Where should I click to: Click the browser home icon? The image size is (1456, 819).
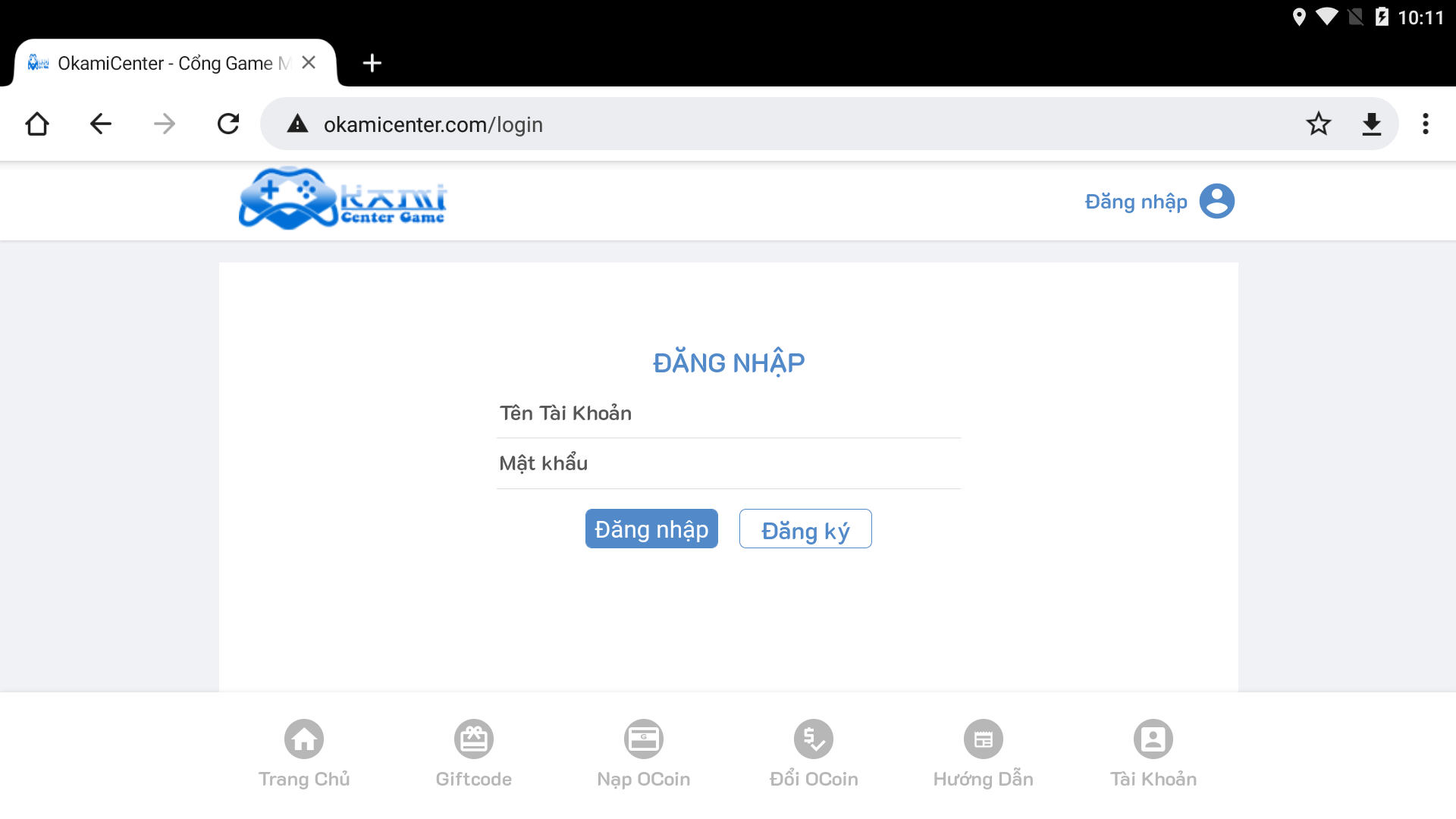tap(37, 124)
